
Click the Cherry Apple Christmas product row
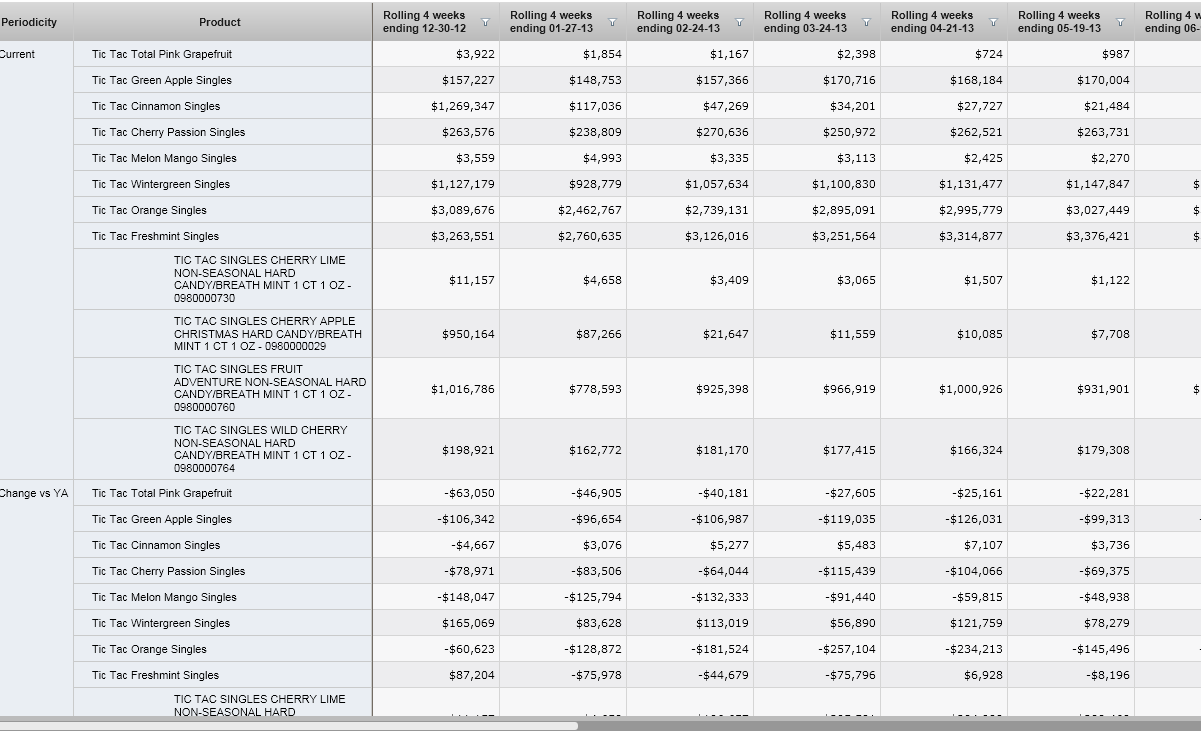point(268,334)
